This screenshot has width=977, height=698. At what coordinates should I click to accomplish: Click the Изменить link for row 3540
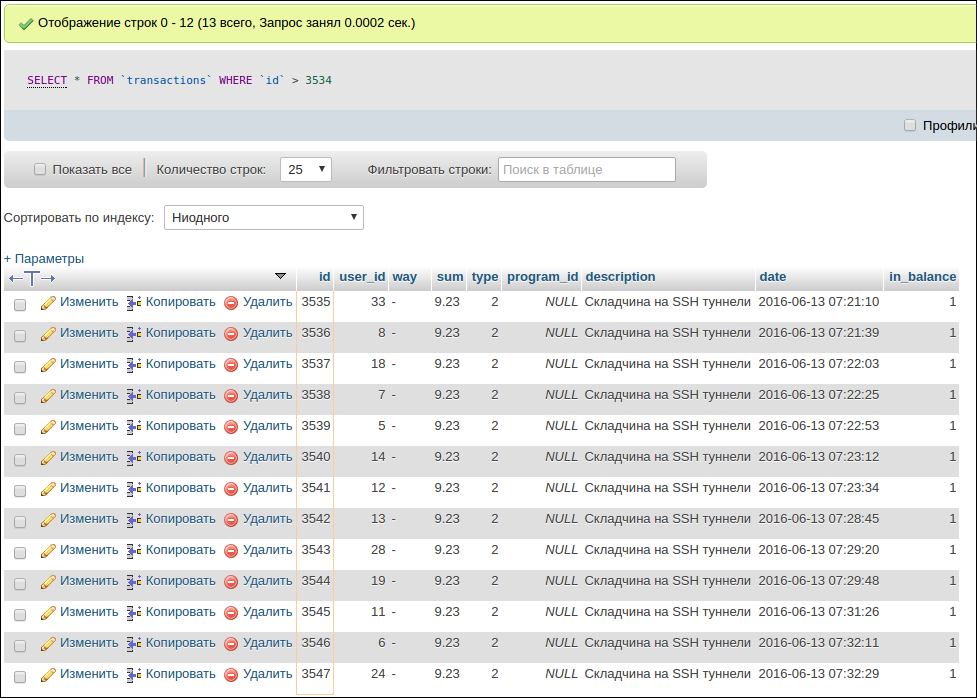89,457
